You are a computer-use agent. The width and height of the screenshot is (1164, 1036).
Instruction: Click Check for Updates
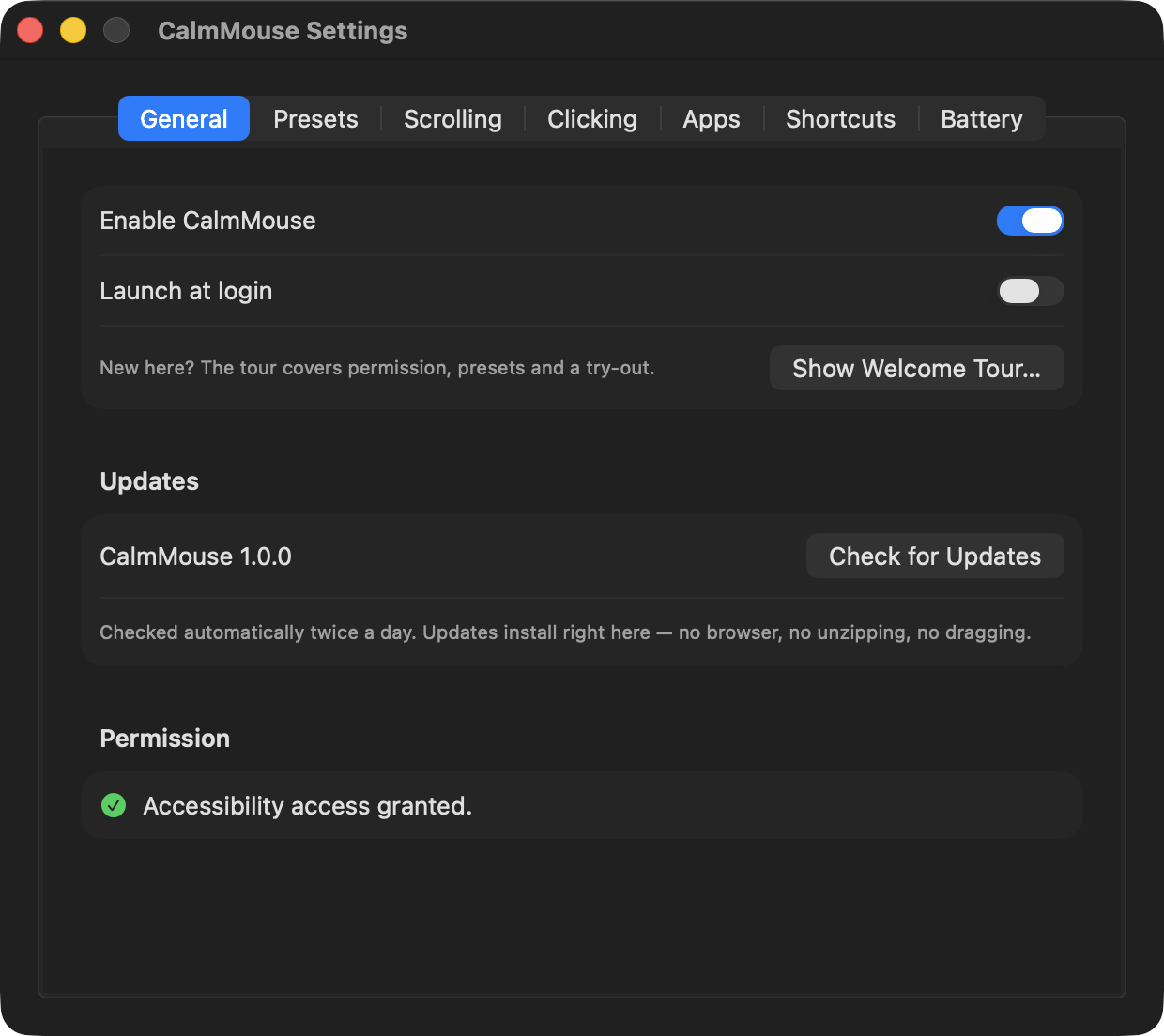pos(935,556)
